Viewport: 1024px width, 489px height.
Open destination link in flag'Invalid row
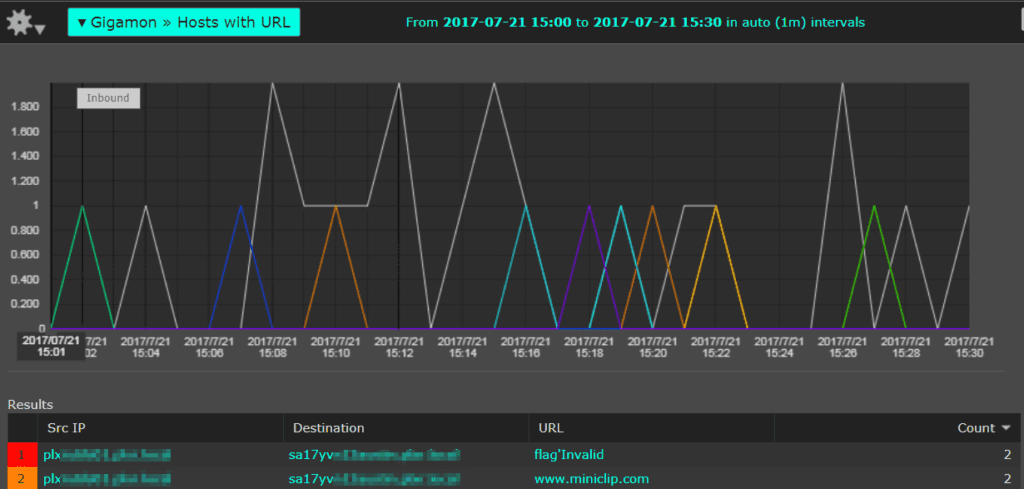375,454
